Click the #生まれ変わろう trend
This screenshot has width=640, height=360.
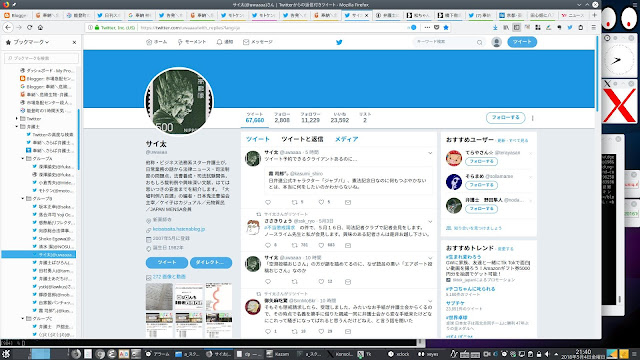click(464, 257)
